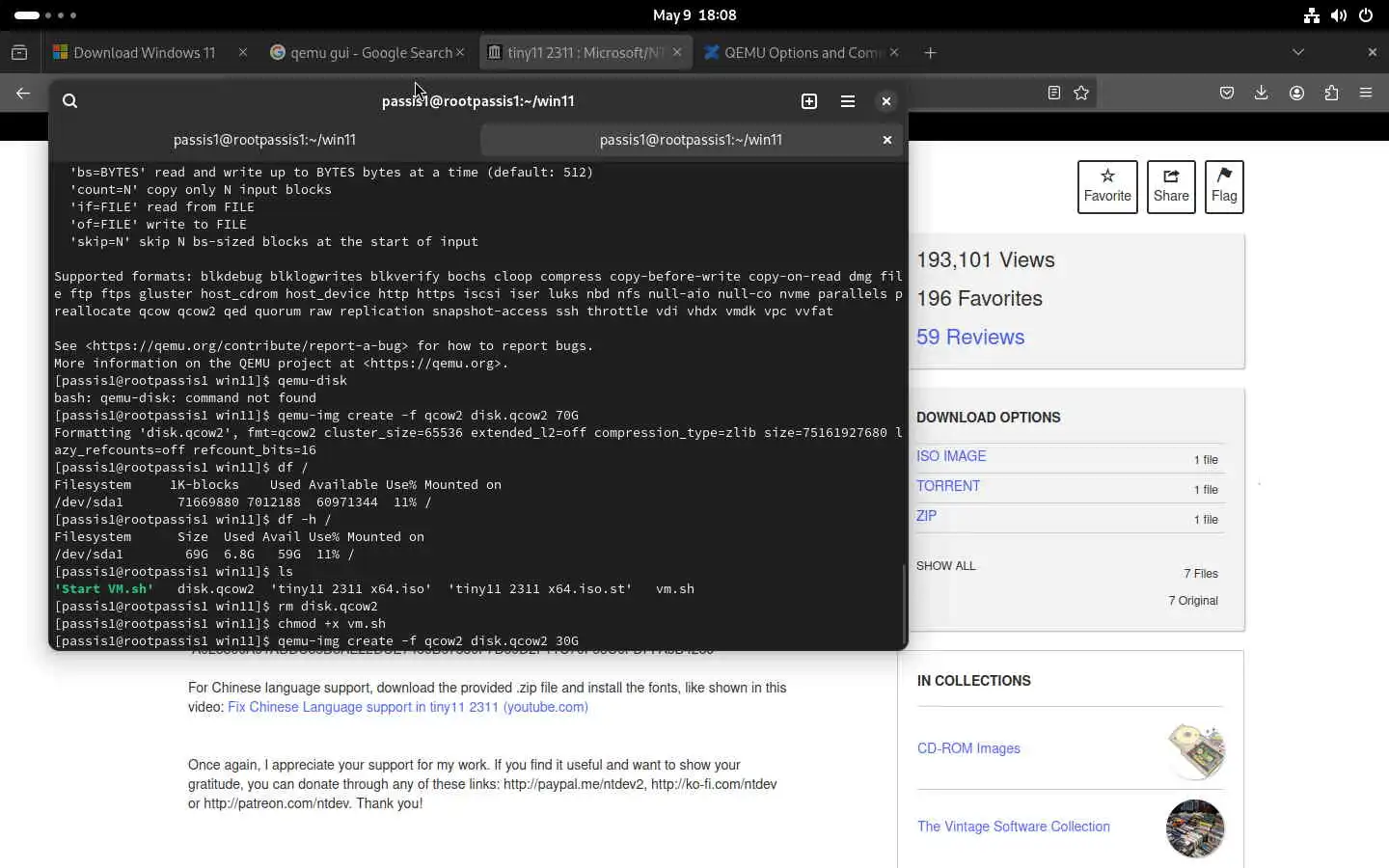Click the Vintage Software Collection thumbnail
Screen dimensions: 1389x868
1195,828
